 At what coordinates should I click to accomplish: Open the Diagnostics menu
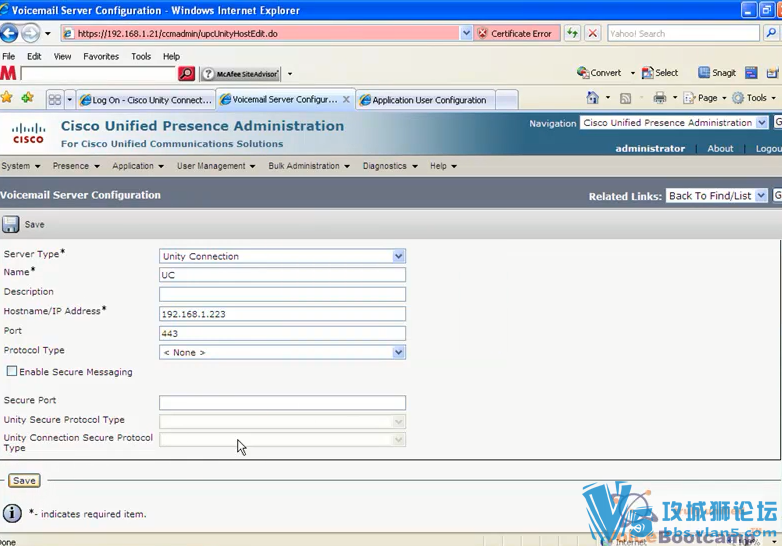coord(390,166)
